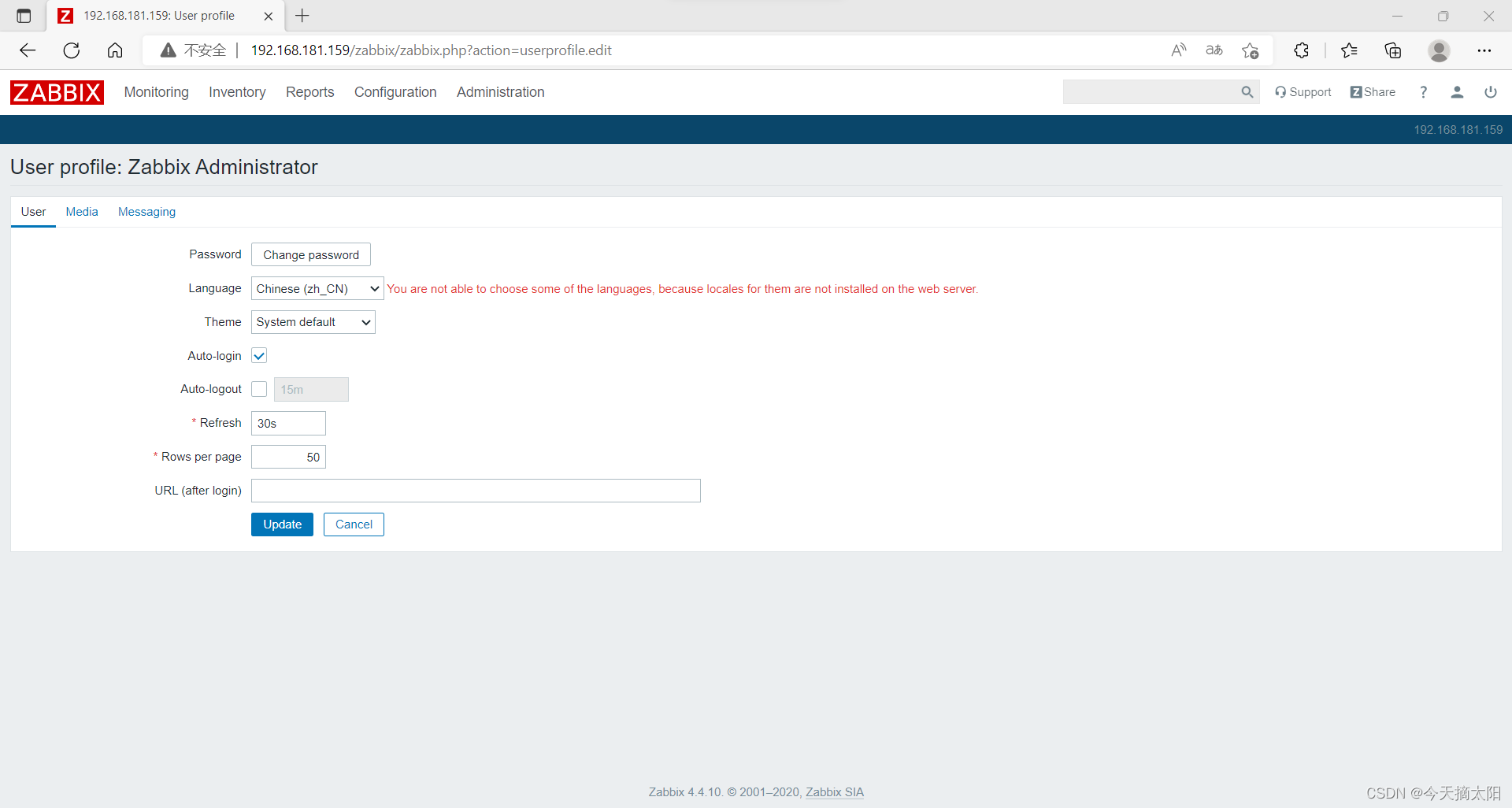Click the Update button

[282, 524]
